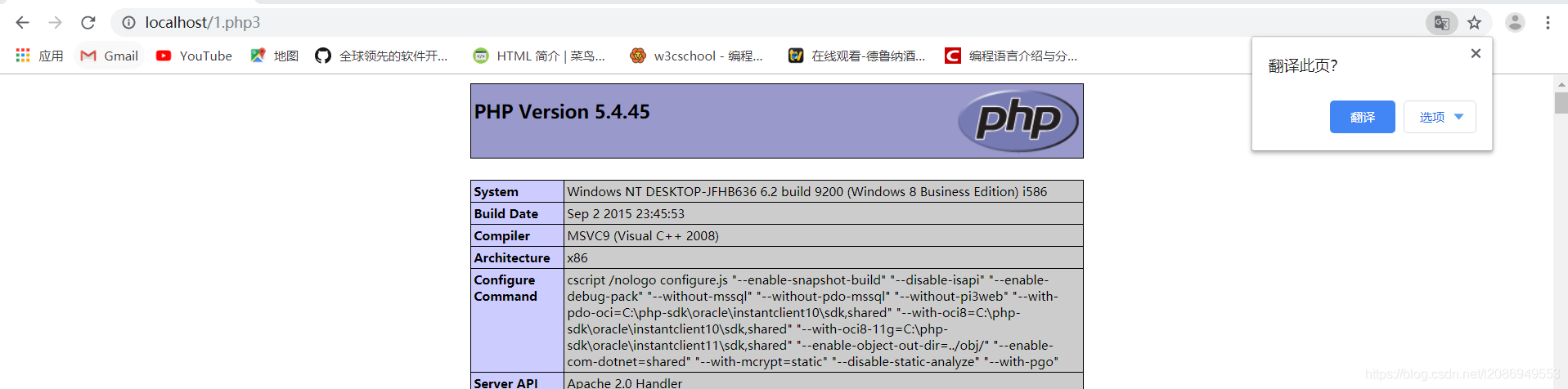Click the 翻译此页? popup title text
The width and height of the screenshot is (1568, 389).
1302,65
